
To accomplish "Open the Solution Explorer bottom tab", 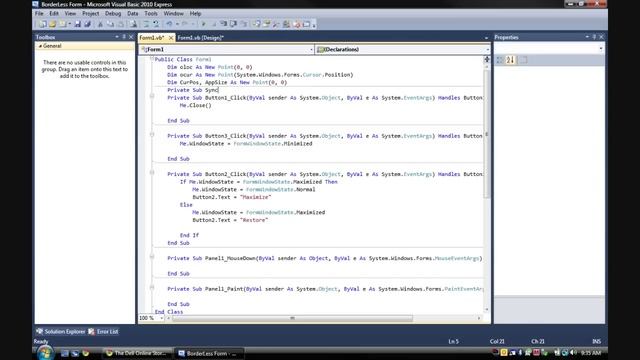I will [60, 331].
